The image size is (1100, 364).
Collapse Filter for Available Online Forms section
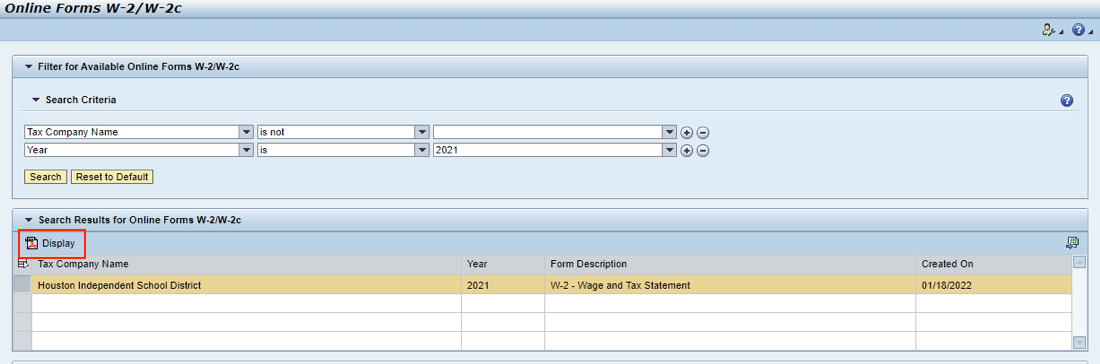29,67
